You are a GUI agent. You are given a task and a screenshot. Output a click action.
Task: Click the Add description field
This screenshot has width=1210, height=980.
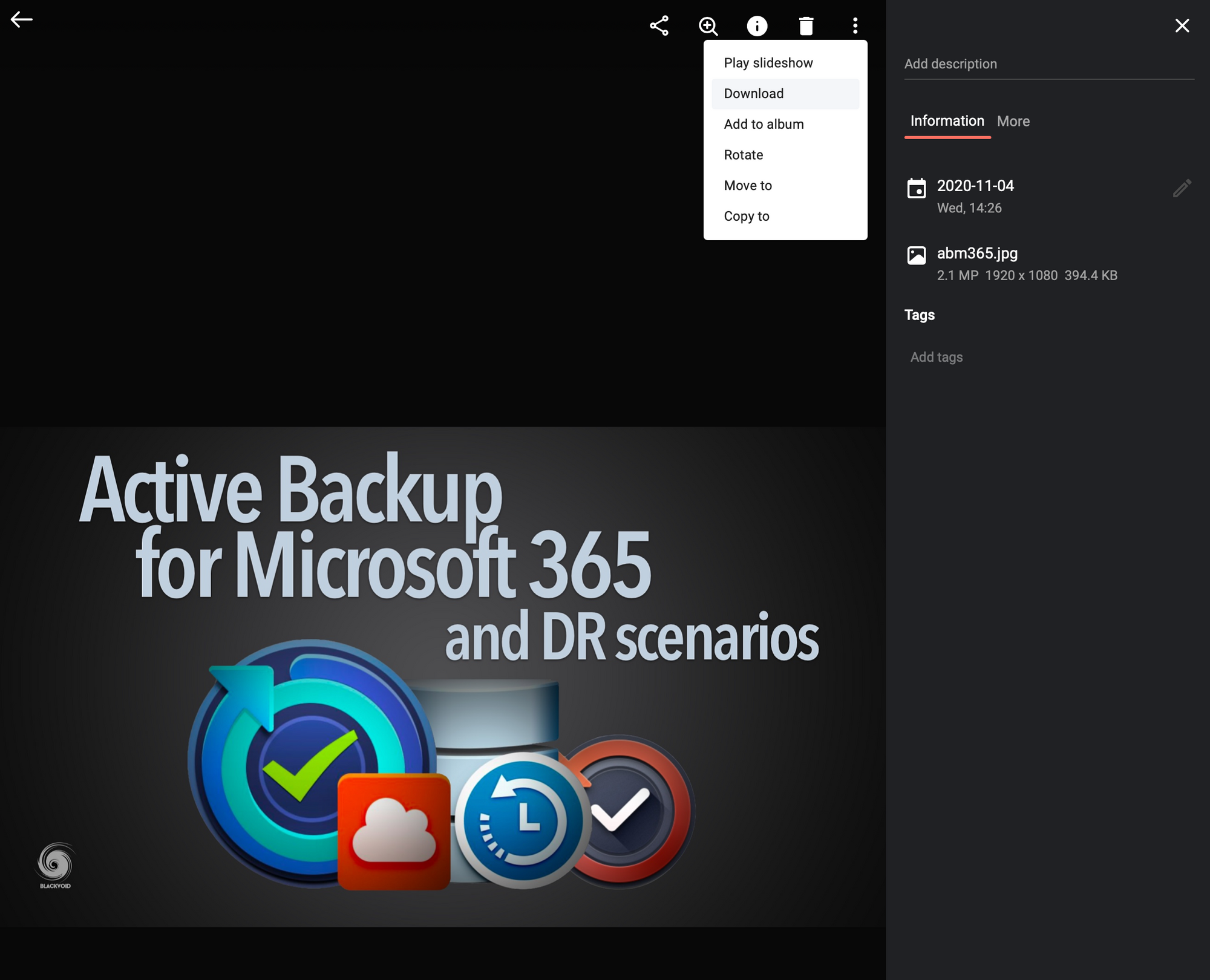pyautogui.click(x=1049, y=64)
